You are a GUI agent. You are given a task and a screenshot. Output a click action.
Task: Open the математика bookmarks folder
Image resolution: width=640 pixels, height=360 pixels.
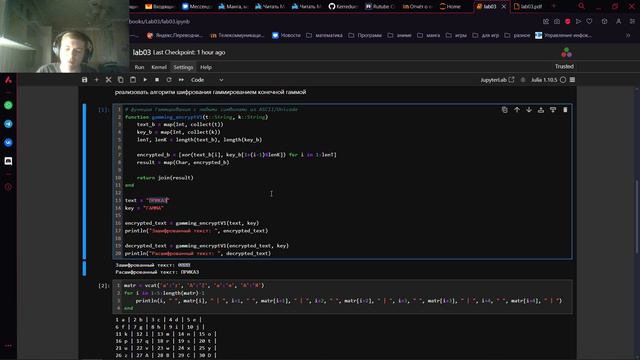coord(324,36)
